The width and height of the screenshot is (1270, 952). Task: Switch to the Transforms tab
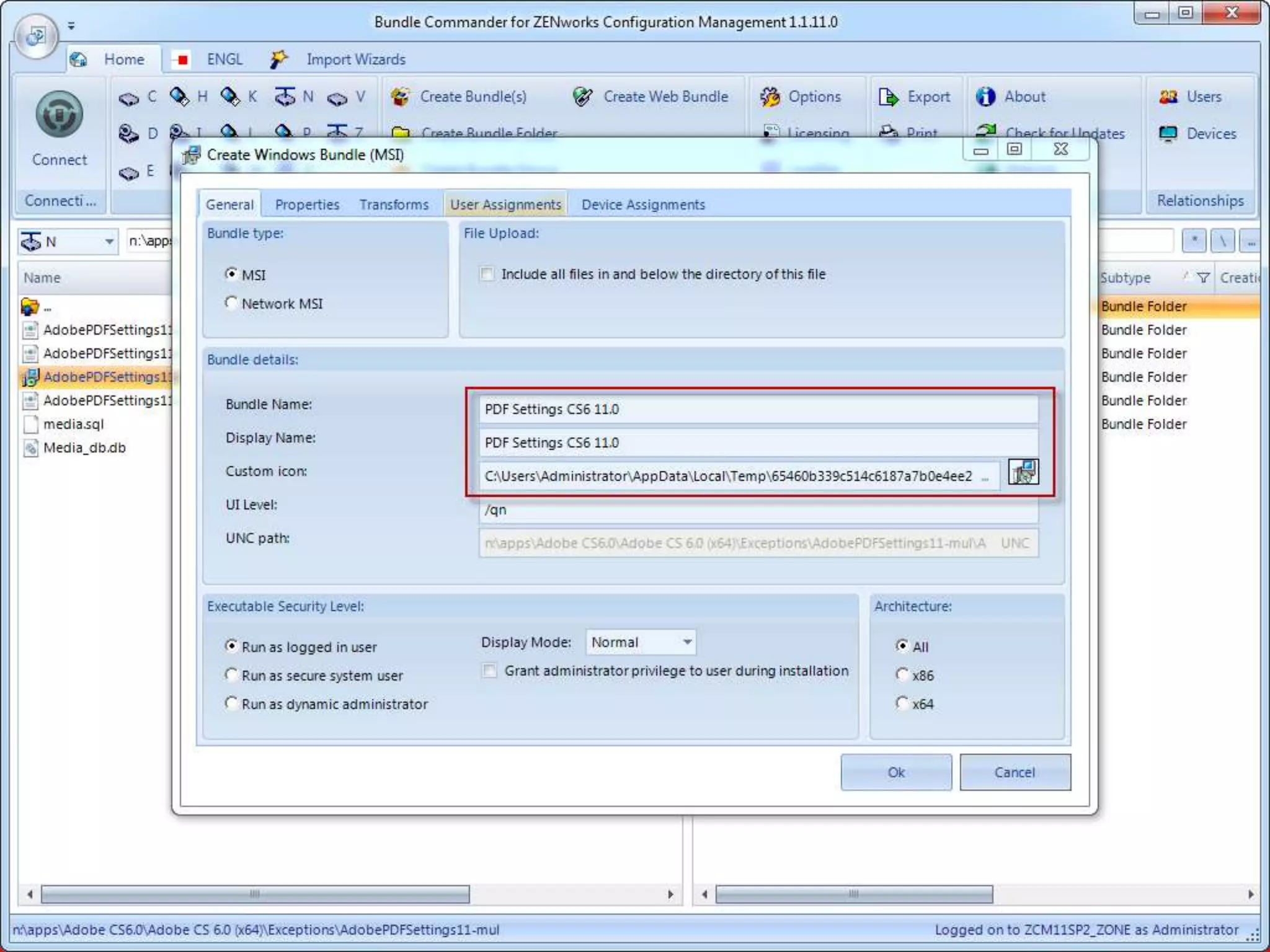(x=394, y=205)
